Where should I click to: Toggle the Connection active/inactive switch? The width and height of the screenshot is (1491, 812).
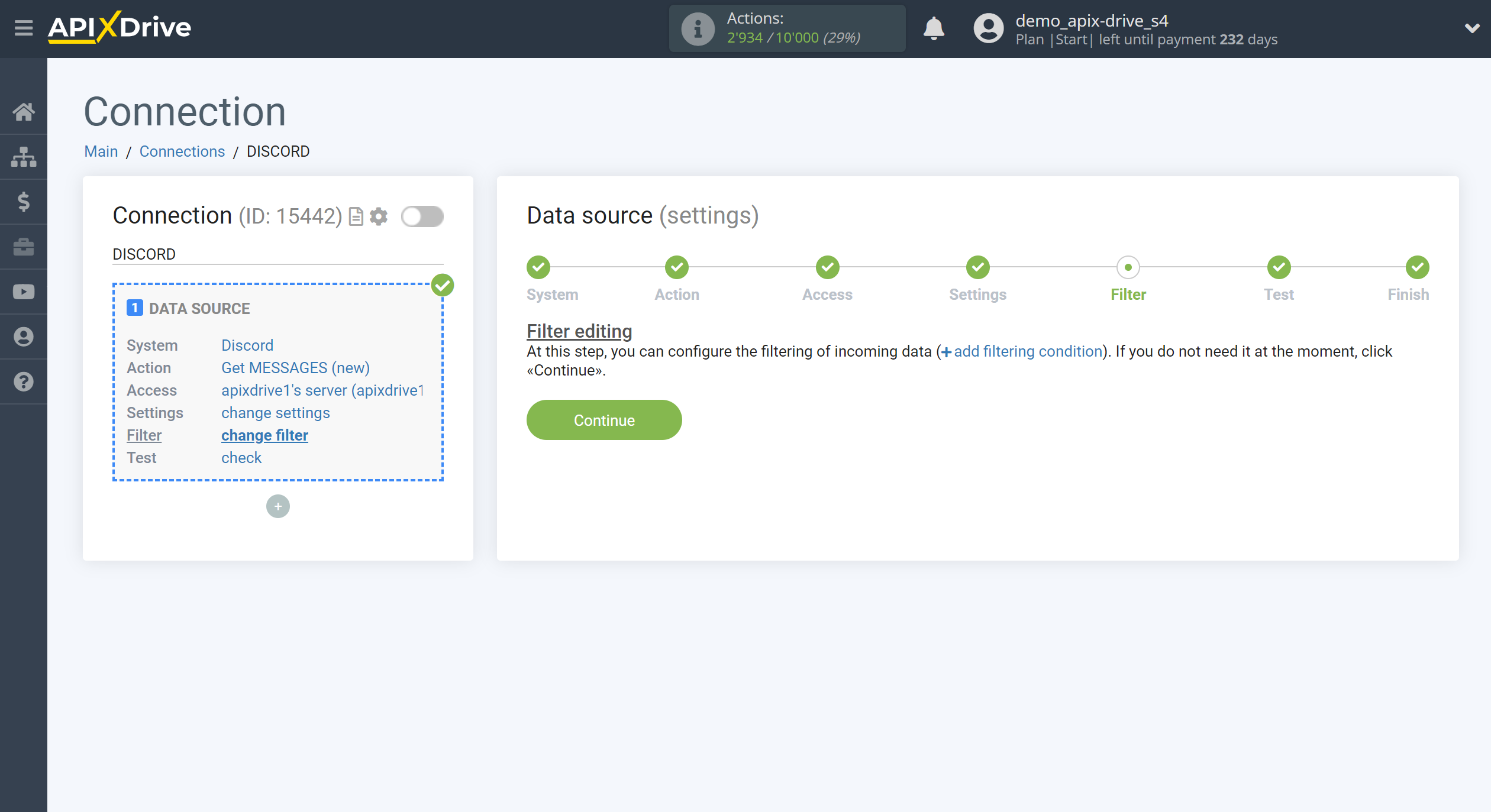[423, 216]
